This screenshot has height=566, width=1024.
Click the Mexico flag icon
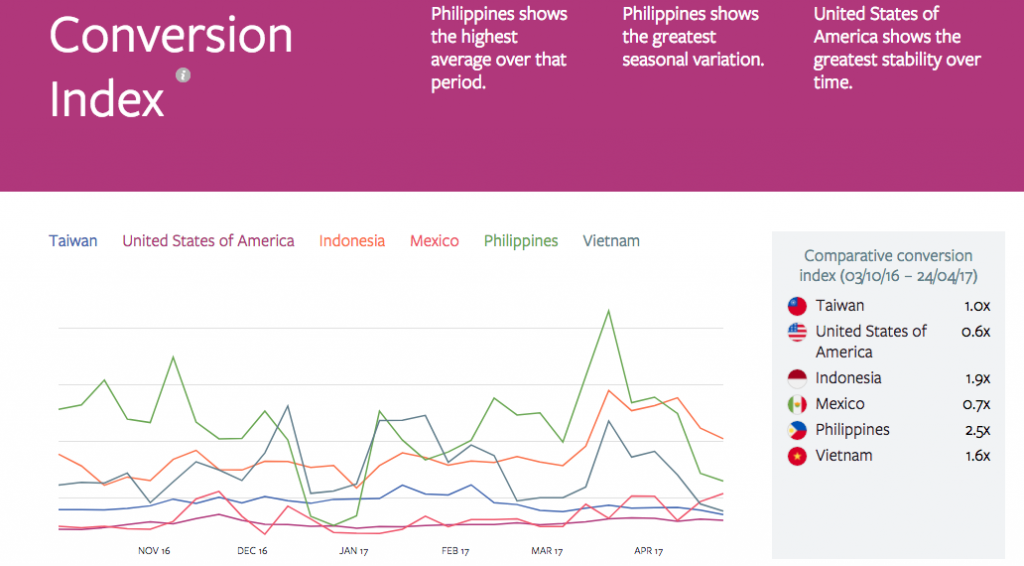tap(797, 405)
